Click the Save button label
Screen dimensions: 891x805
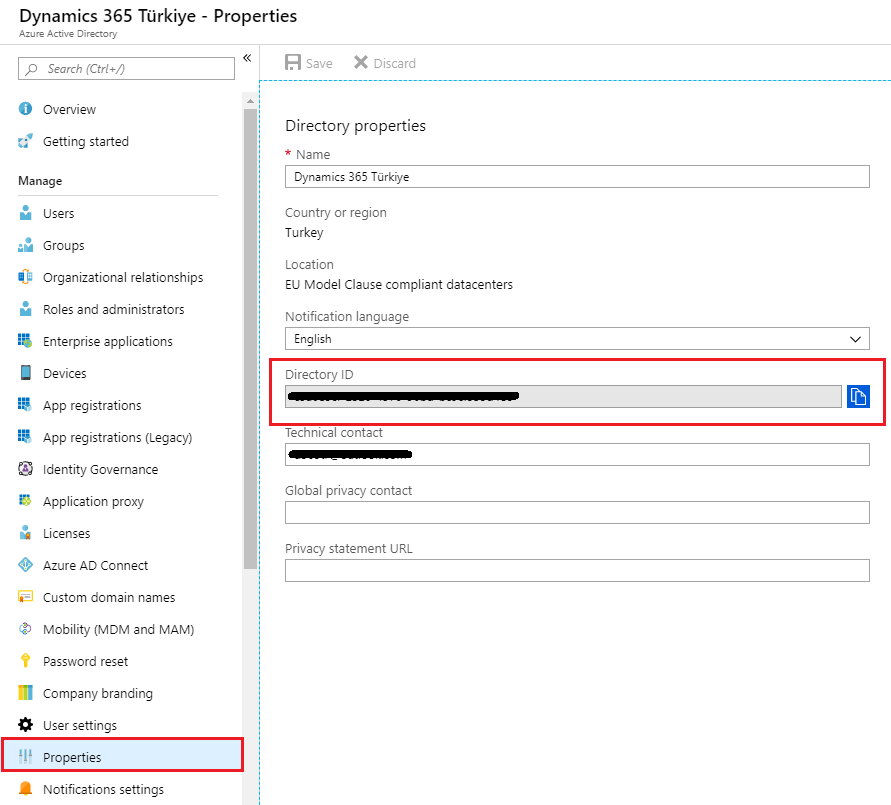tap(319, 63)
